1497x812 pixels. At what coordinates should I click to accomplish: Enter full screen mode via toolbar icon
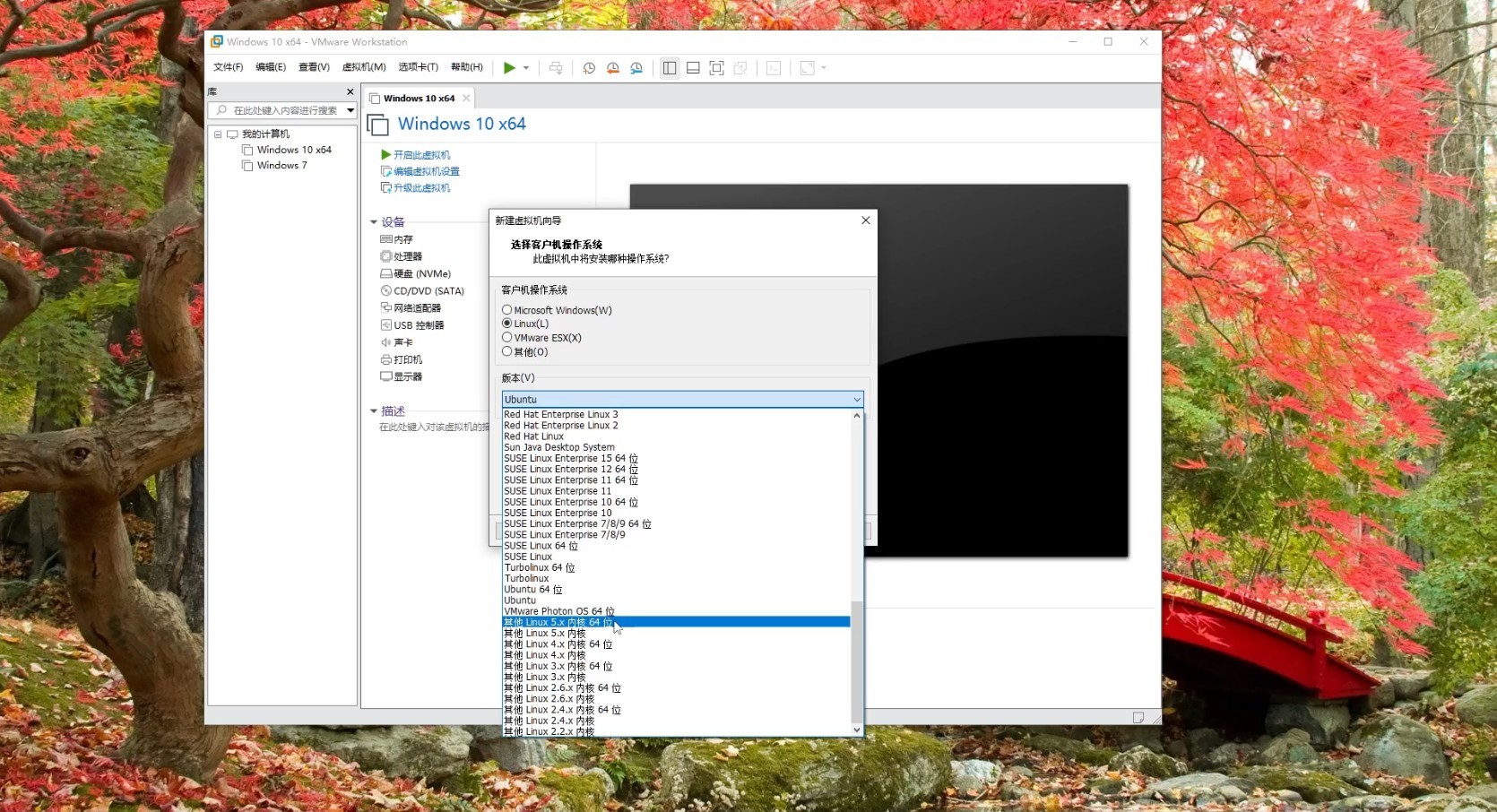[716, 68]
